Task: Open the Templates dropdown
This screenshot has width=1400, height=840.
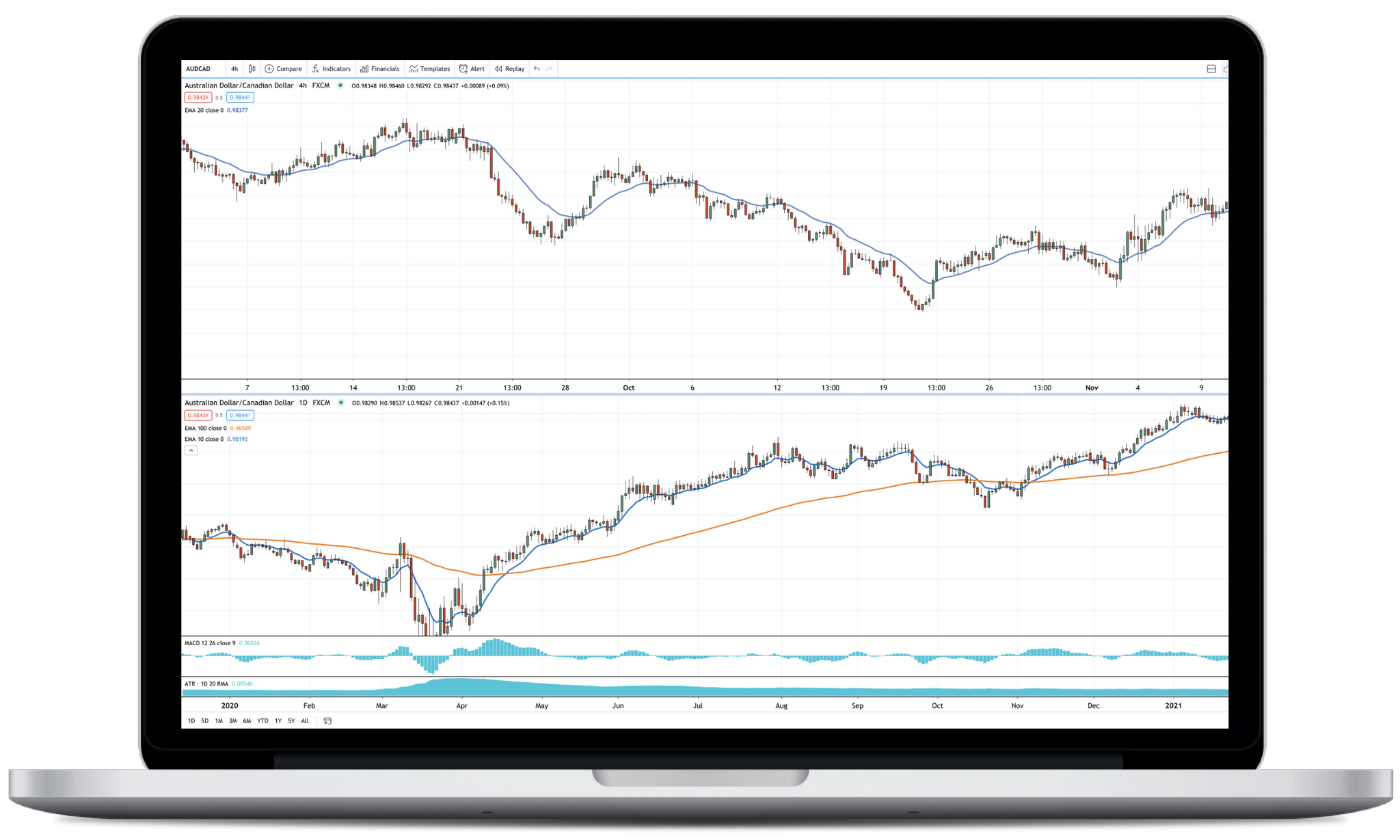Action: [429, 68]
